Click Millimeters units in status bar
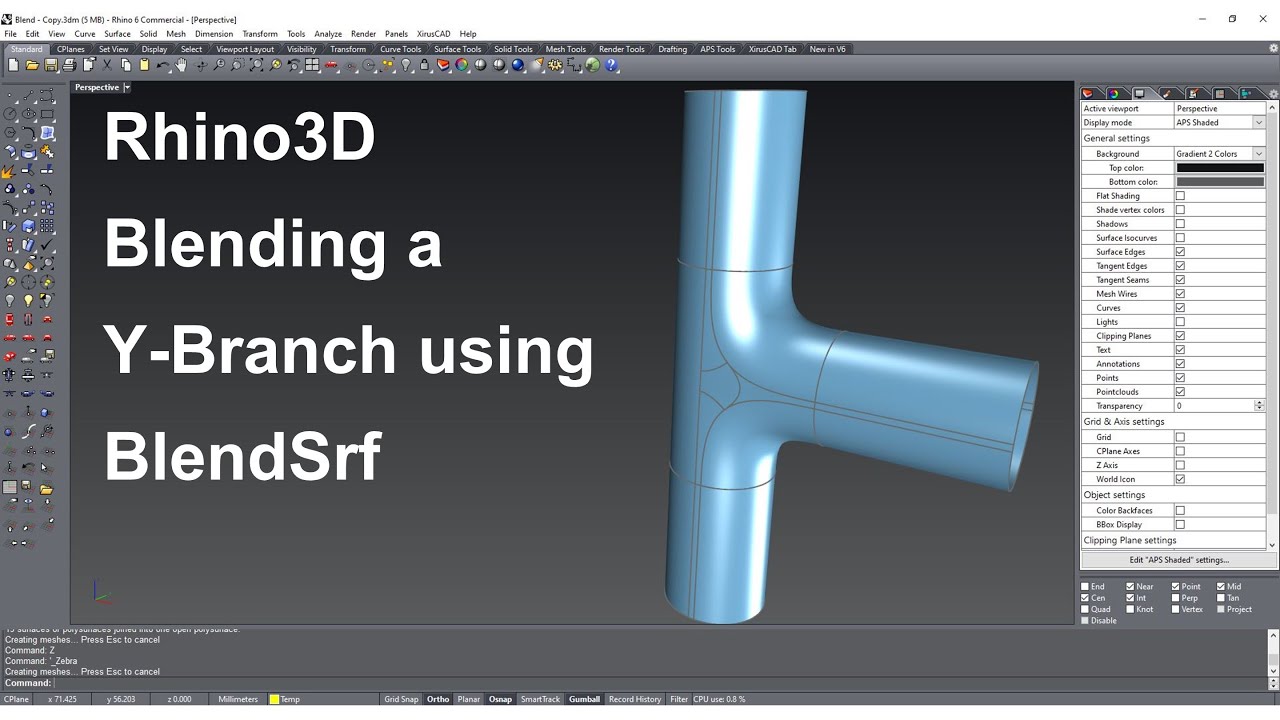1280x720 pixels. point(238,699)
